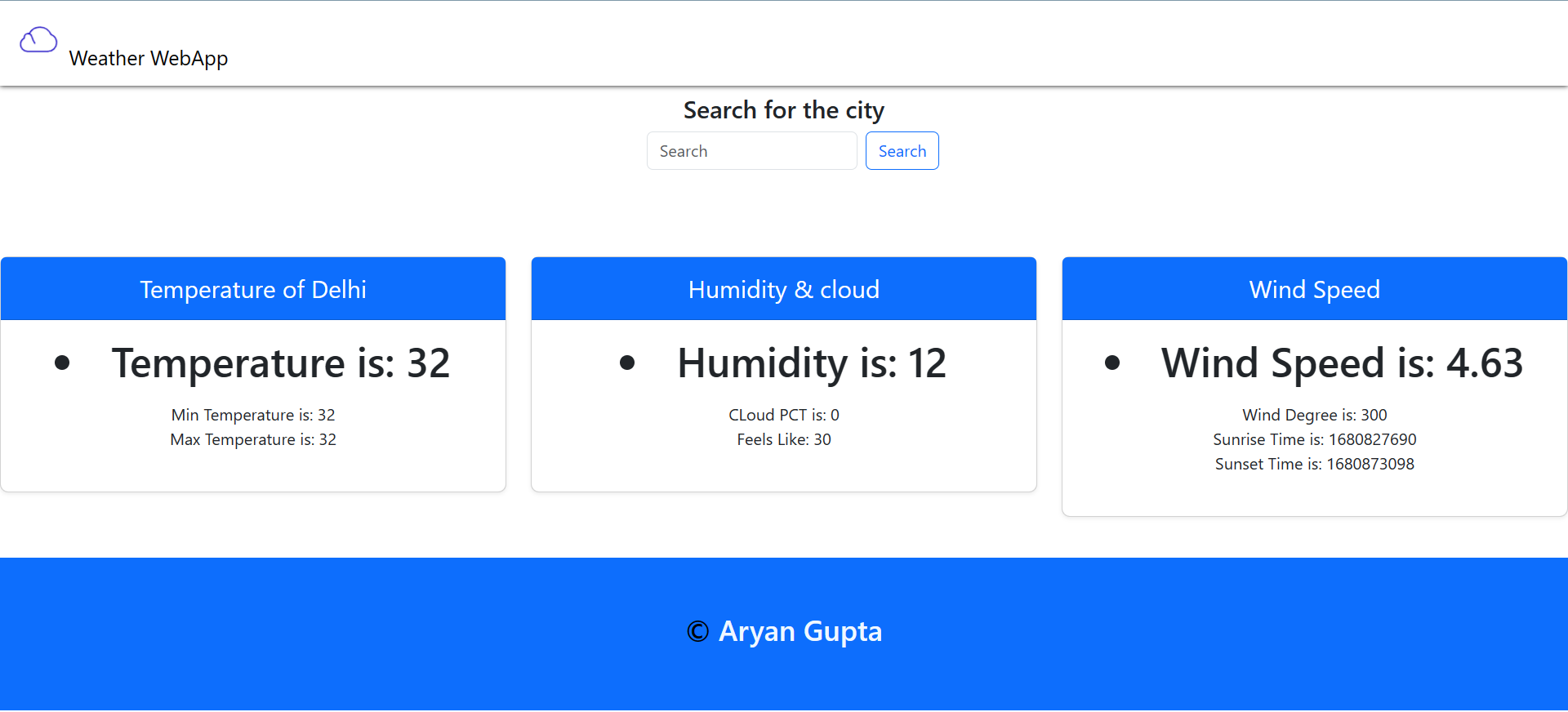Click the Sunset Time value in Wind Speed card
Screen dimensions: 1568x712
click(1314, 464)
